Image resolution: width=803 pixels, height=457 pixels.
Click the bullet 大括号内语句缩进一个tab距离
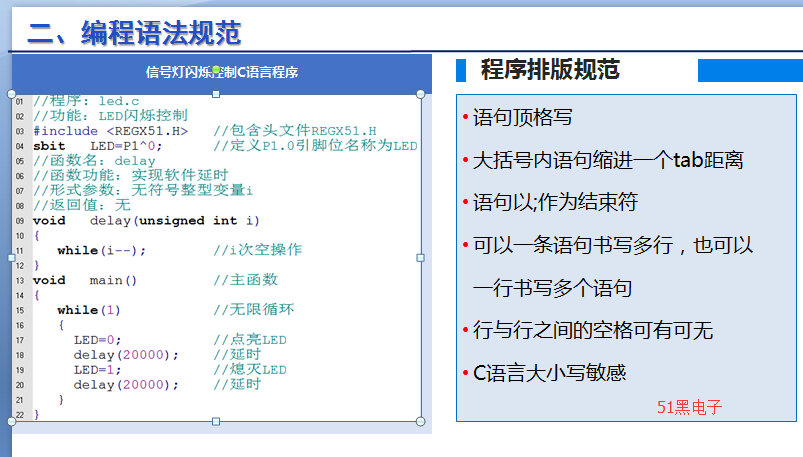coord(608,160)
